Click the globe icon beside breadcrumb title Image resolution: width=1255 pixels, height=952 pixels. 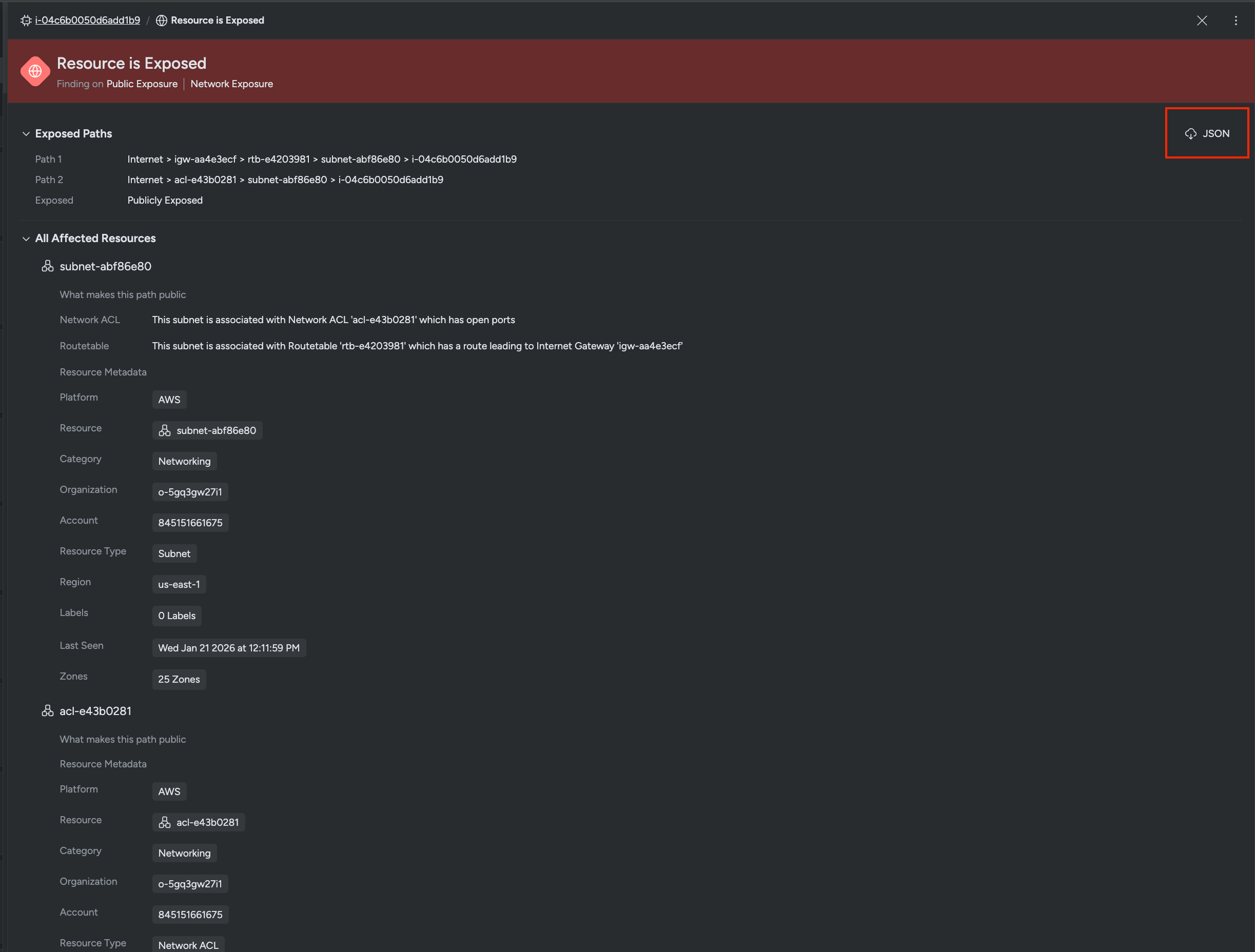pos(162,21)
